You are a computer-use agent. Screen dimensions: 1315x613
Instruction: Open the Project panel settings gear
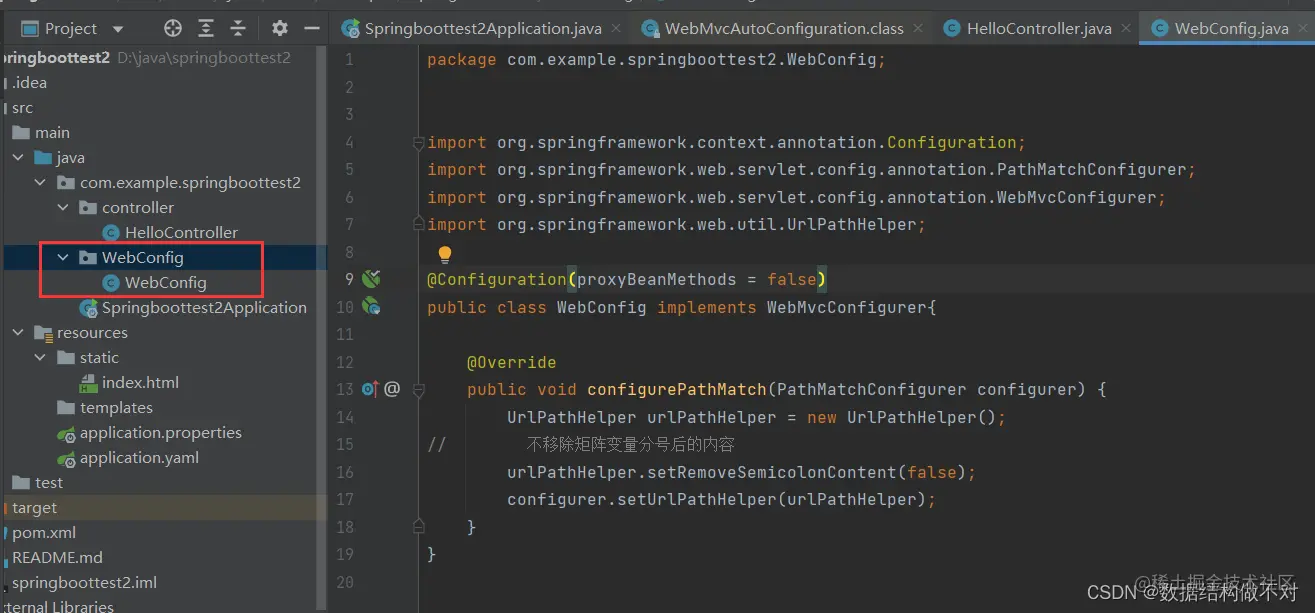(x=280, y=29)
